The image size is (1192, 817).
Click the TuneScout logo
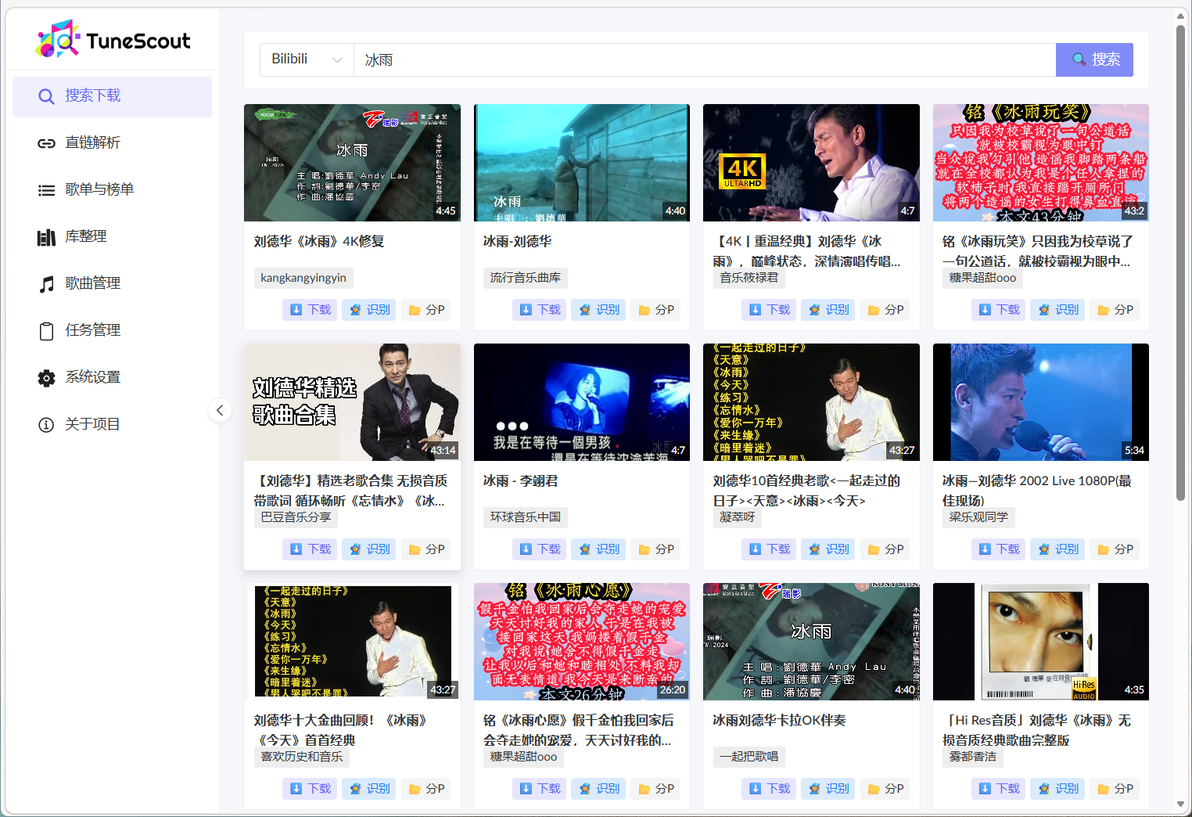pos(113,40)
